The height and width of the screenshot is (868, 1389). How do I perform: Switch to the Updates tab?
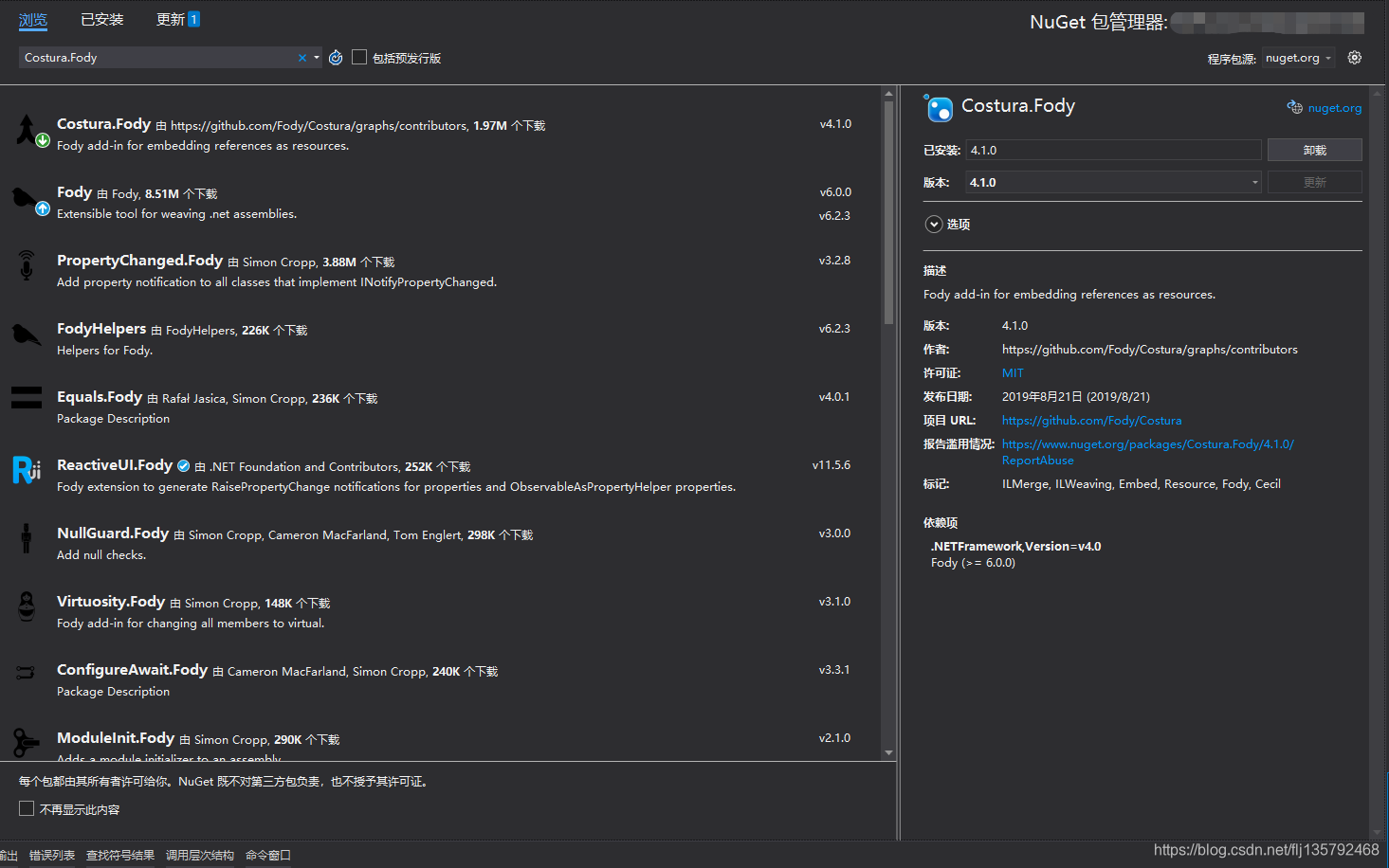point(177,19)
